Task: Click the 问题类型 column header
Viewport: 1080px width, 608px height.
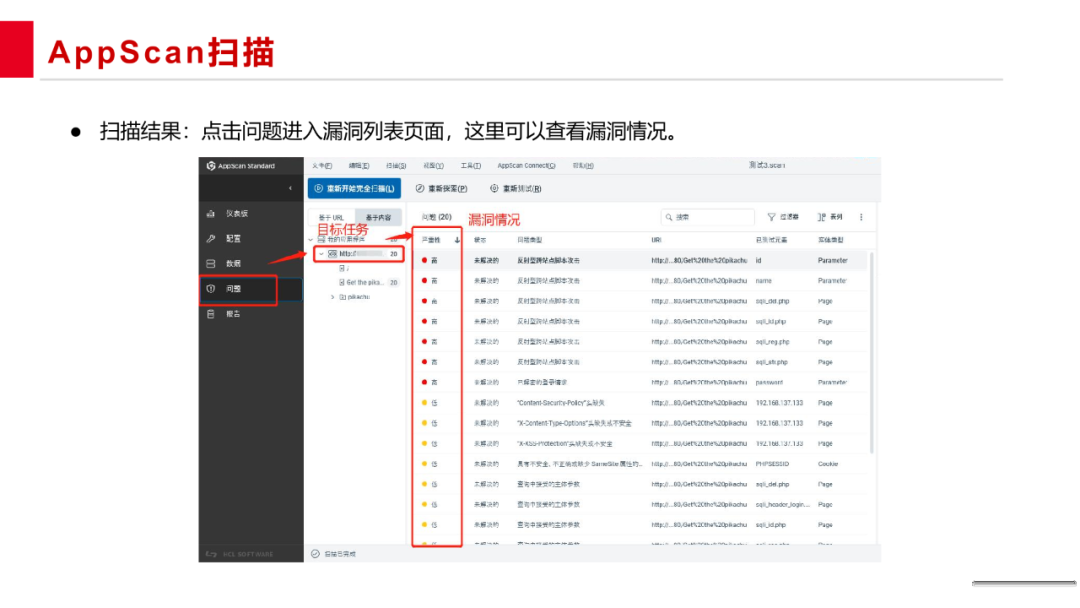Action: point(530,240)
